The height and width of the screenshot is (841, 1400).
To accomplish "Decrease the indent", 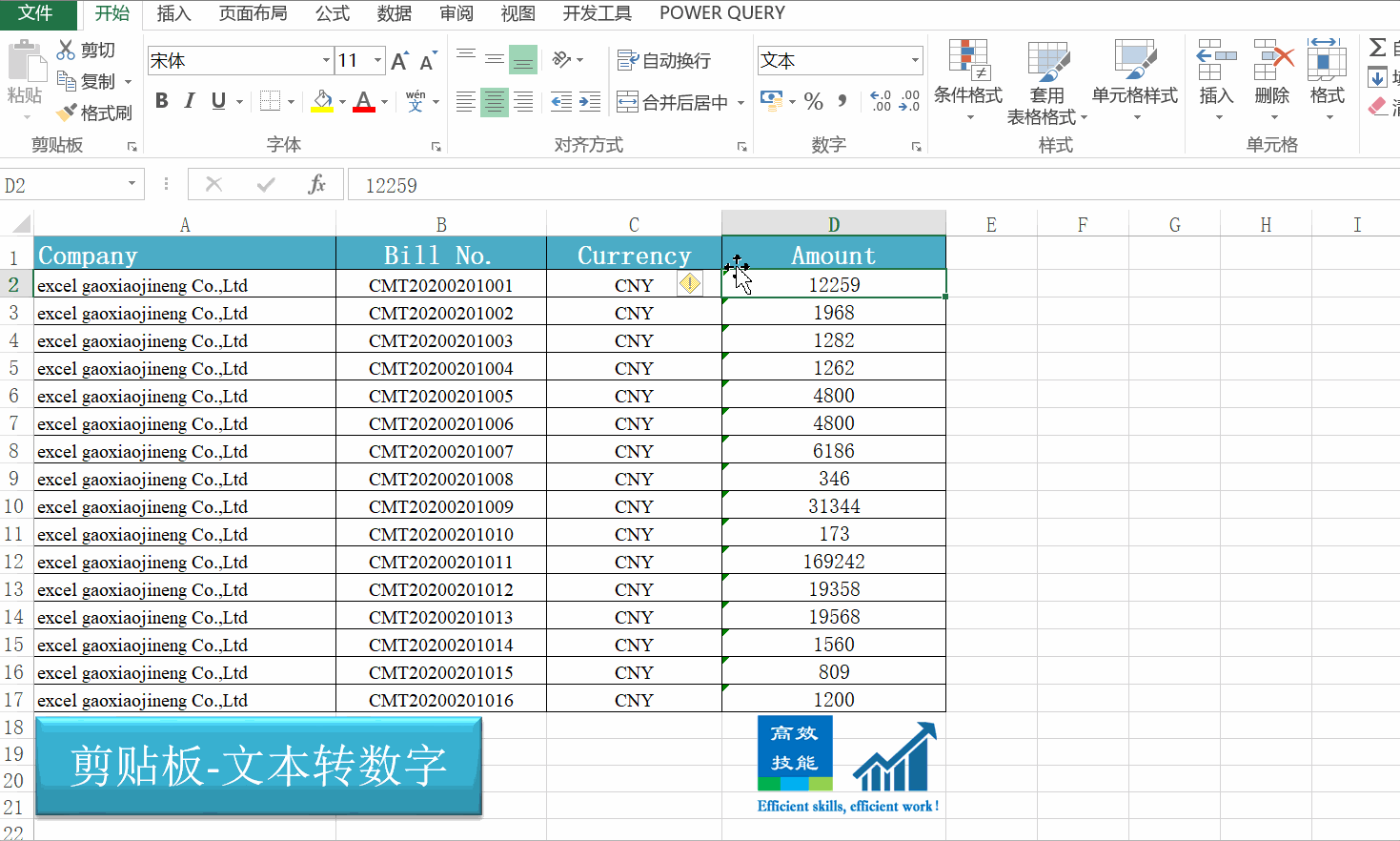I will (562, 102).
